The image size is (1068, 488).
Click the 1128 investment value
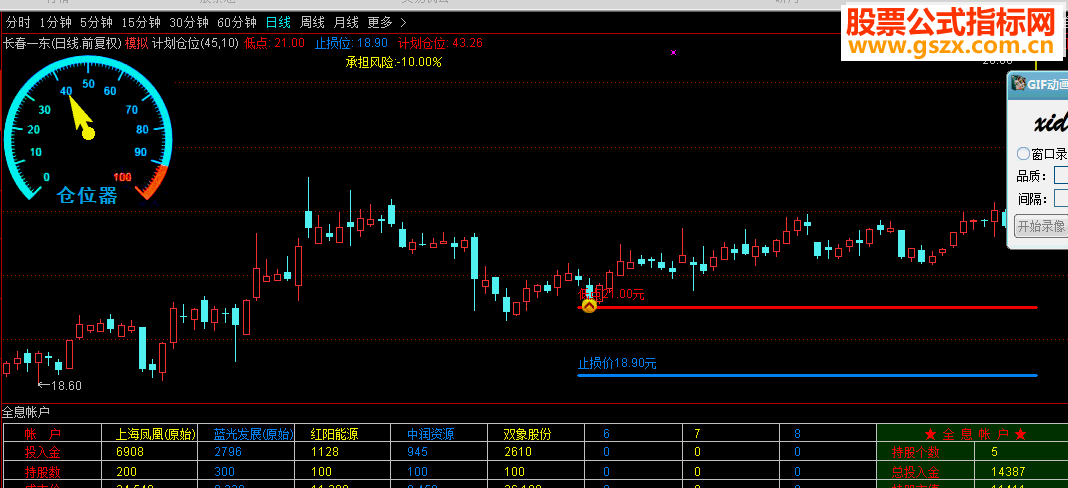coord(324,452)
